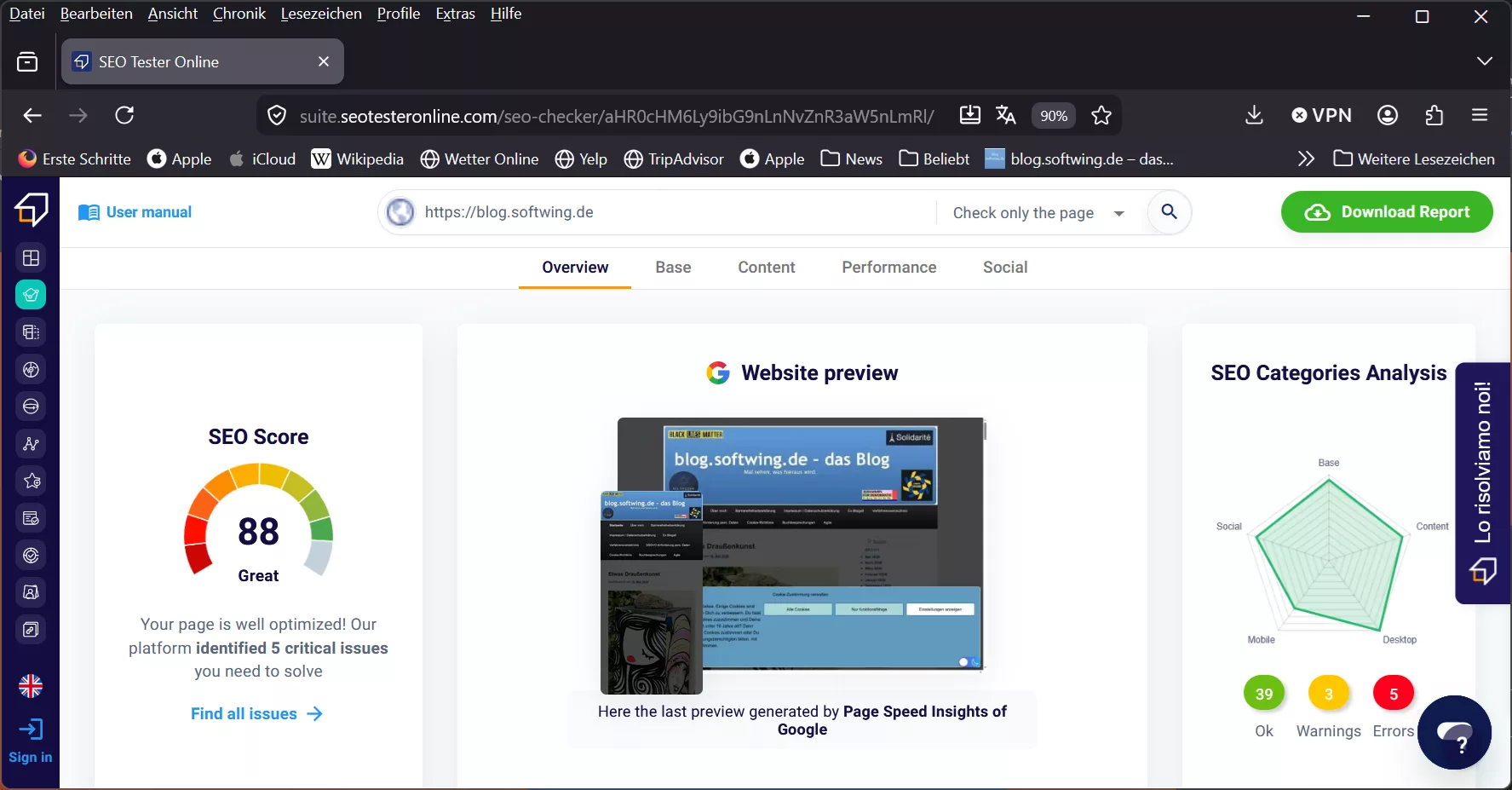Open the Lesezeichen menu
1512x790 pixels.
coord(321,14)
